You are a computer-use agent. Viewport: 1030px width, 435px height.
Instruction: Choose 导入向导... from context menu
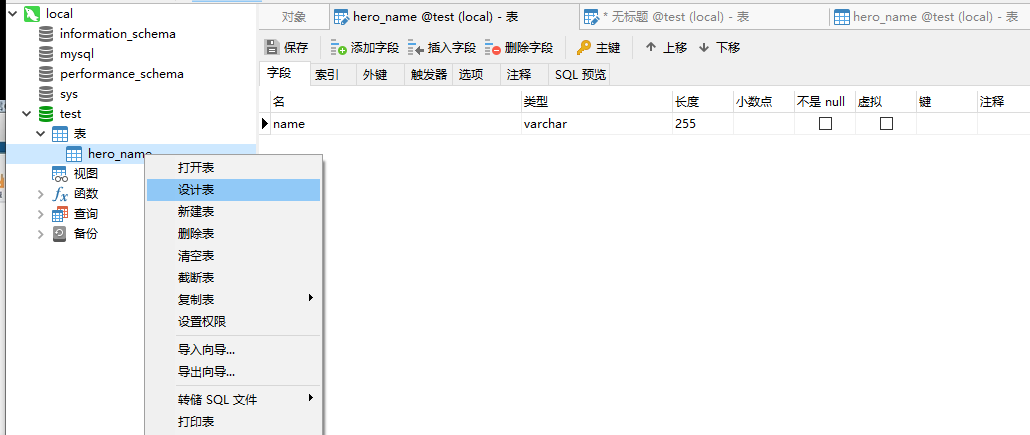[233, 350]
